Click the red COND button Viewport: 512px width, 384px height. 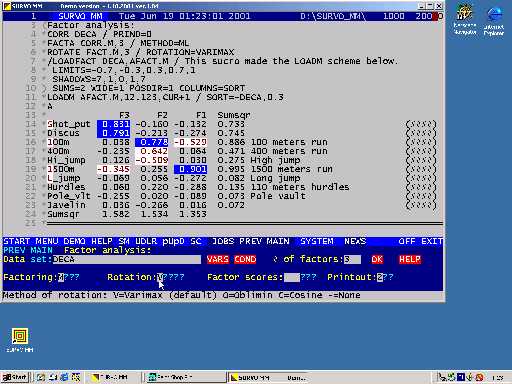point(245,259)
